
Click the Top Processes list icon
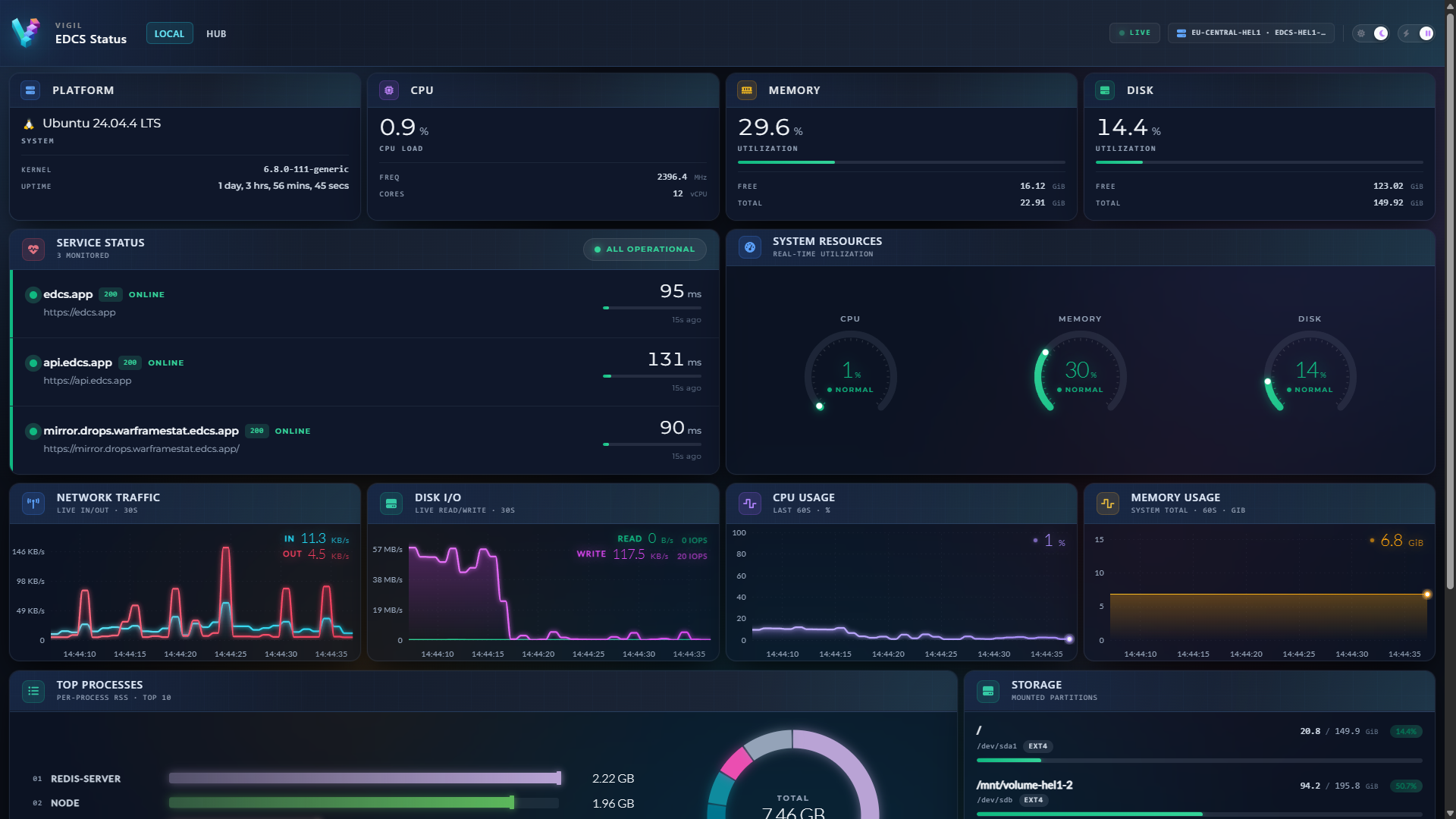point(33,691)
